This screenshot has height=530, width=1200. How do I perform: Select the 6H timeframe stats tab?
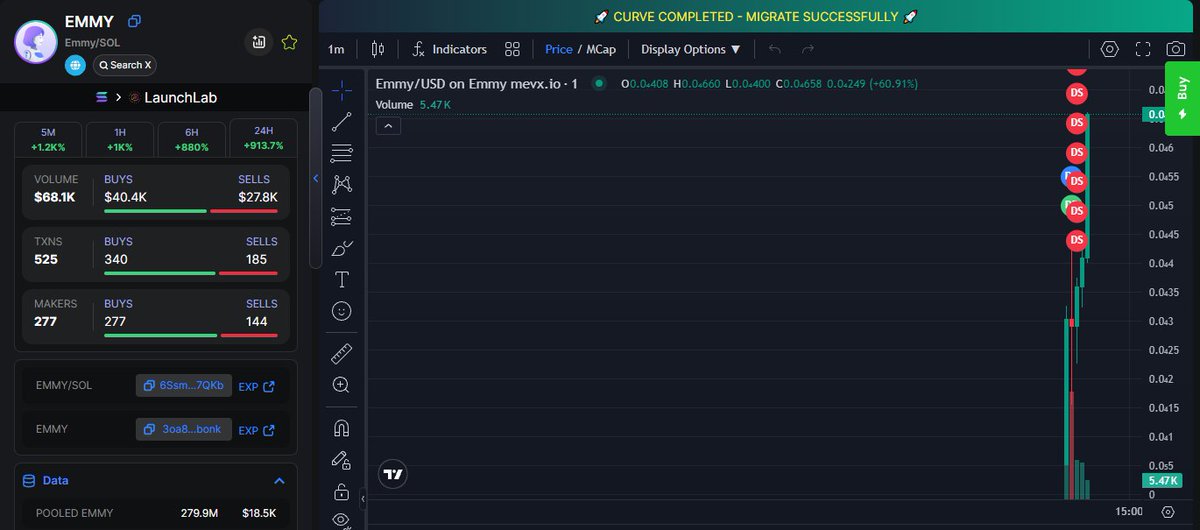click(190, 139)
